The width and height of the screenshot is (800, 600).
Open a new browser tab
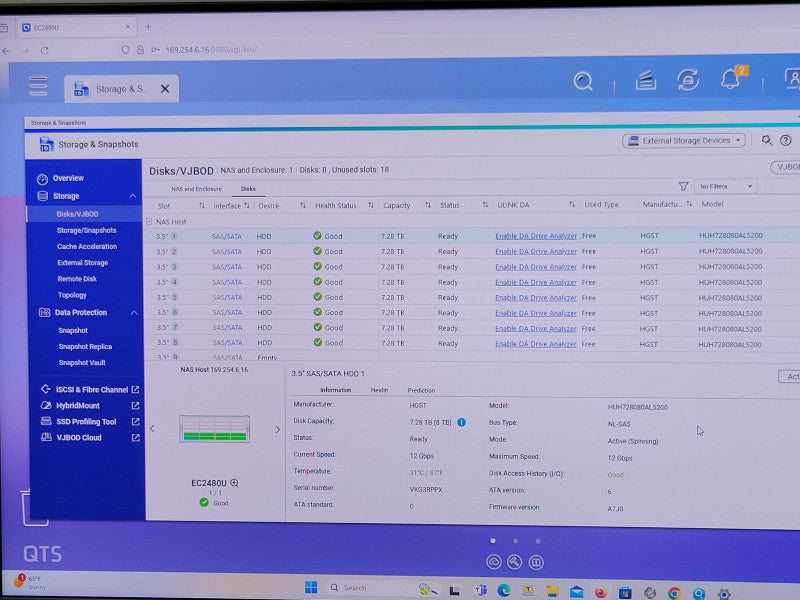[148, 27]
